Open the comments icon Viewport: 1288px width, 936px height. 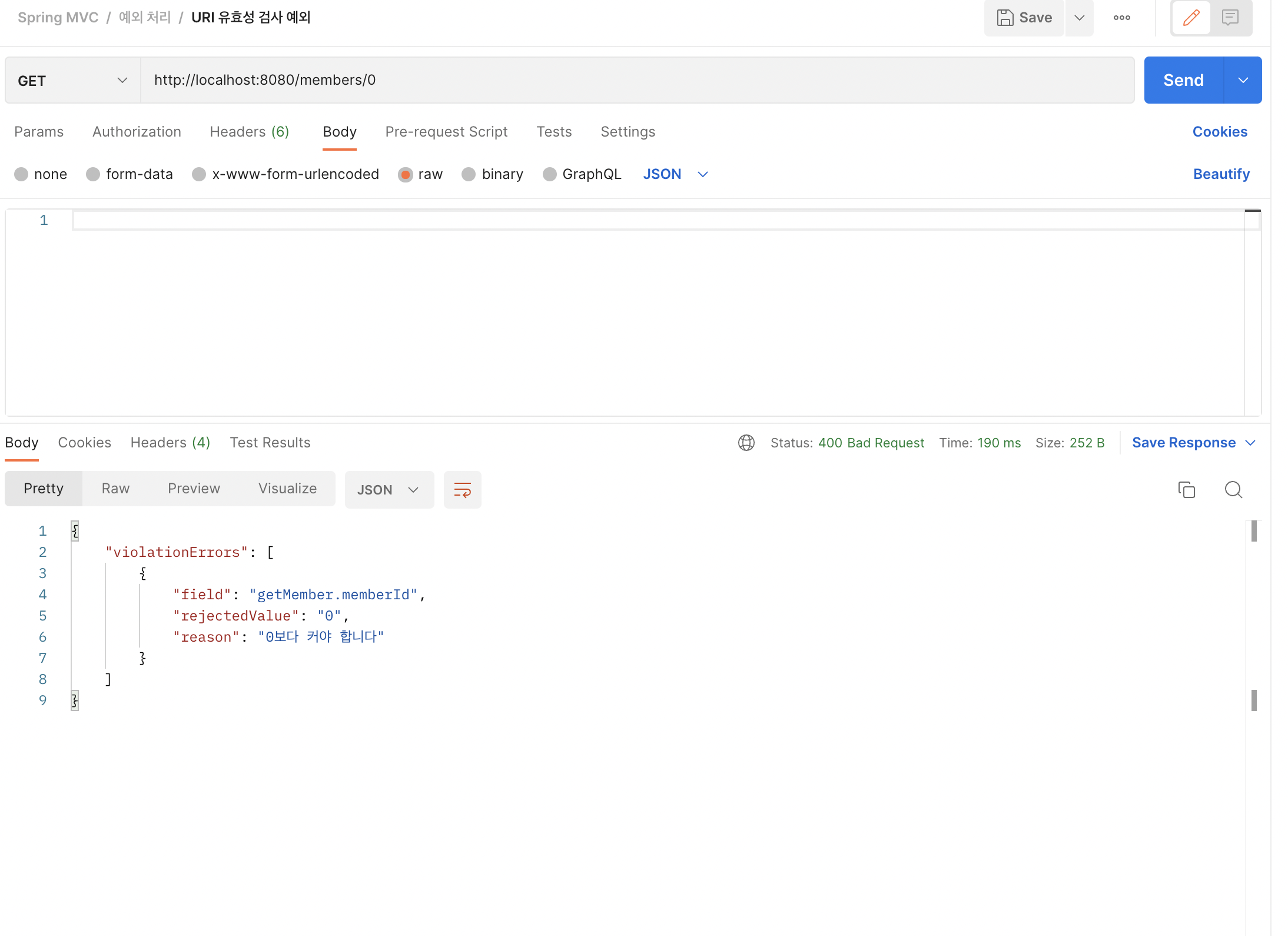(x=1230, y=18)
